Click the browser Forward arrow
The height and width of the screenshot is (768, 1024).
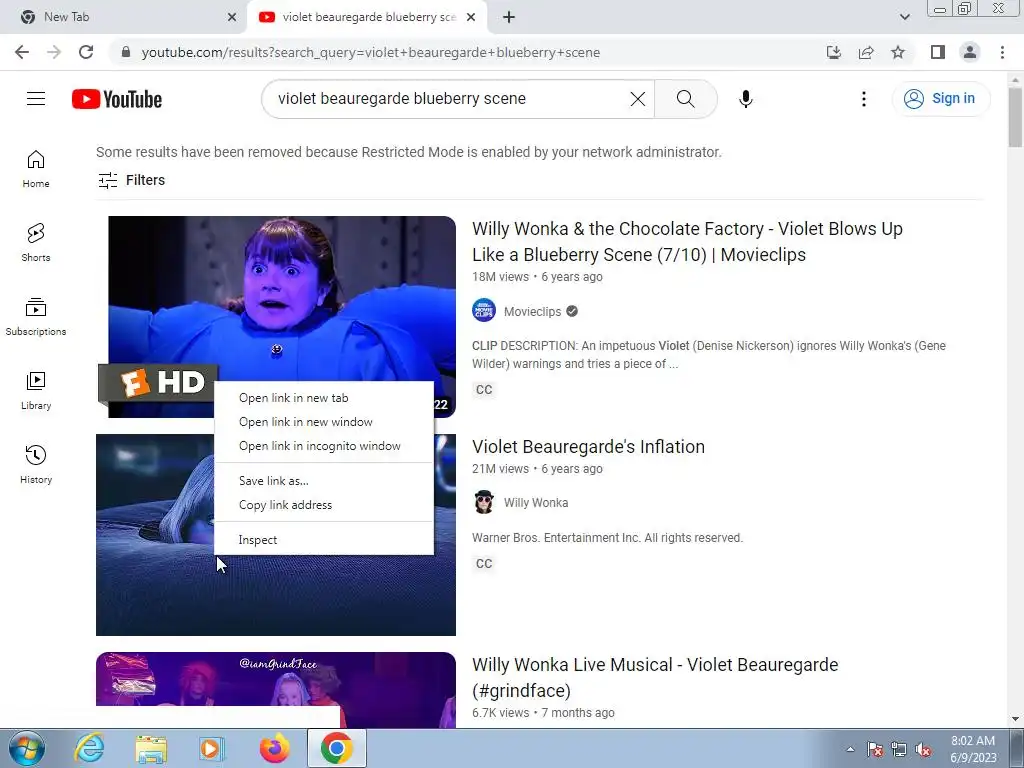tap(54, 52)
